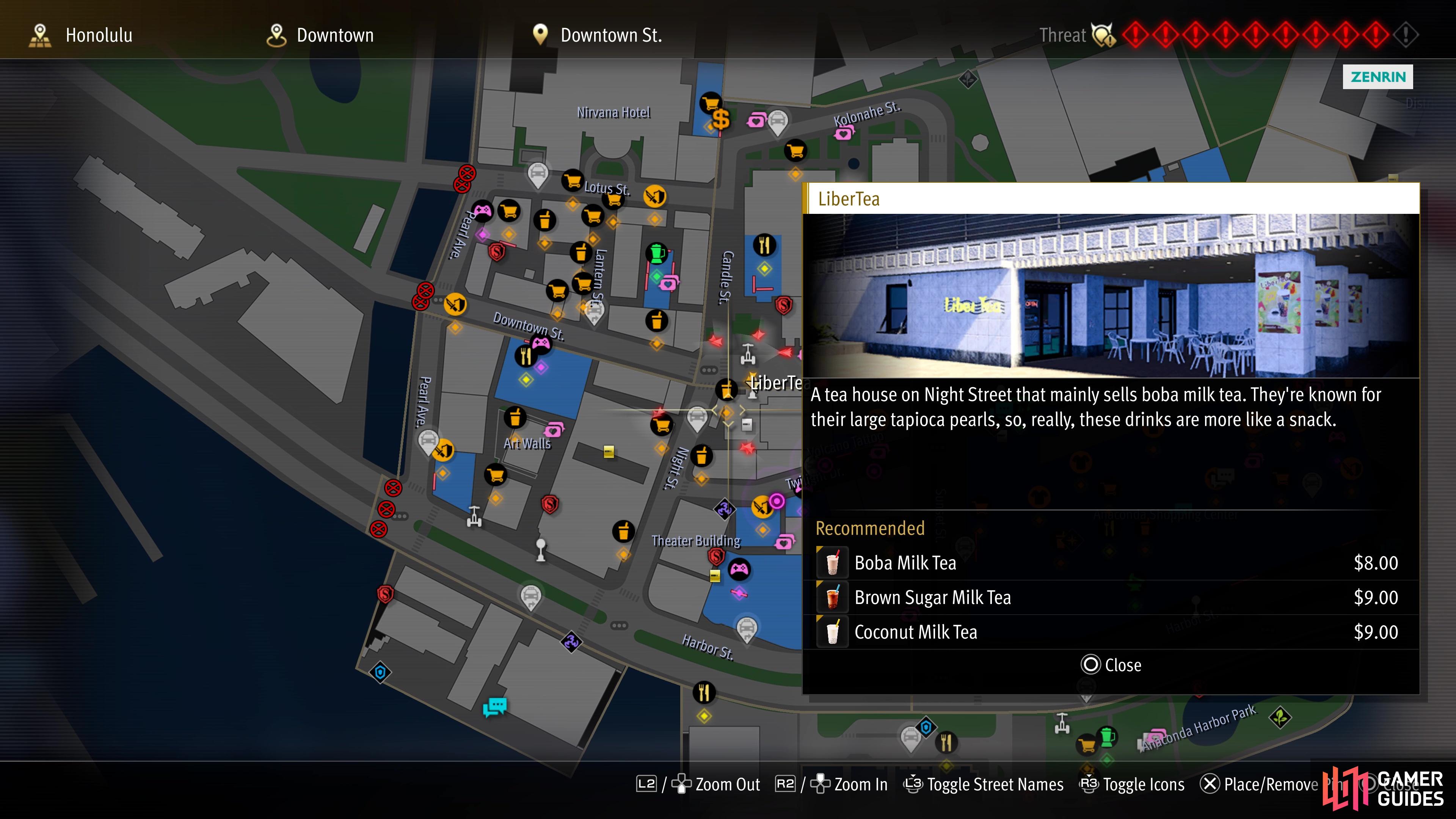Select the cyan chat bubble icon
The width and height of the screenshot is (1456, 819).
(x=494, y=706)
